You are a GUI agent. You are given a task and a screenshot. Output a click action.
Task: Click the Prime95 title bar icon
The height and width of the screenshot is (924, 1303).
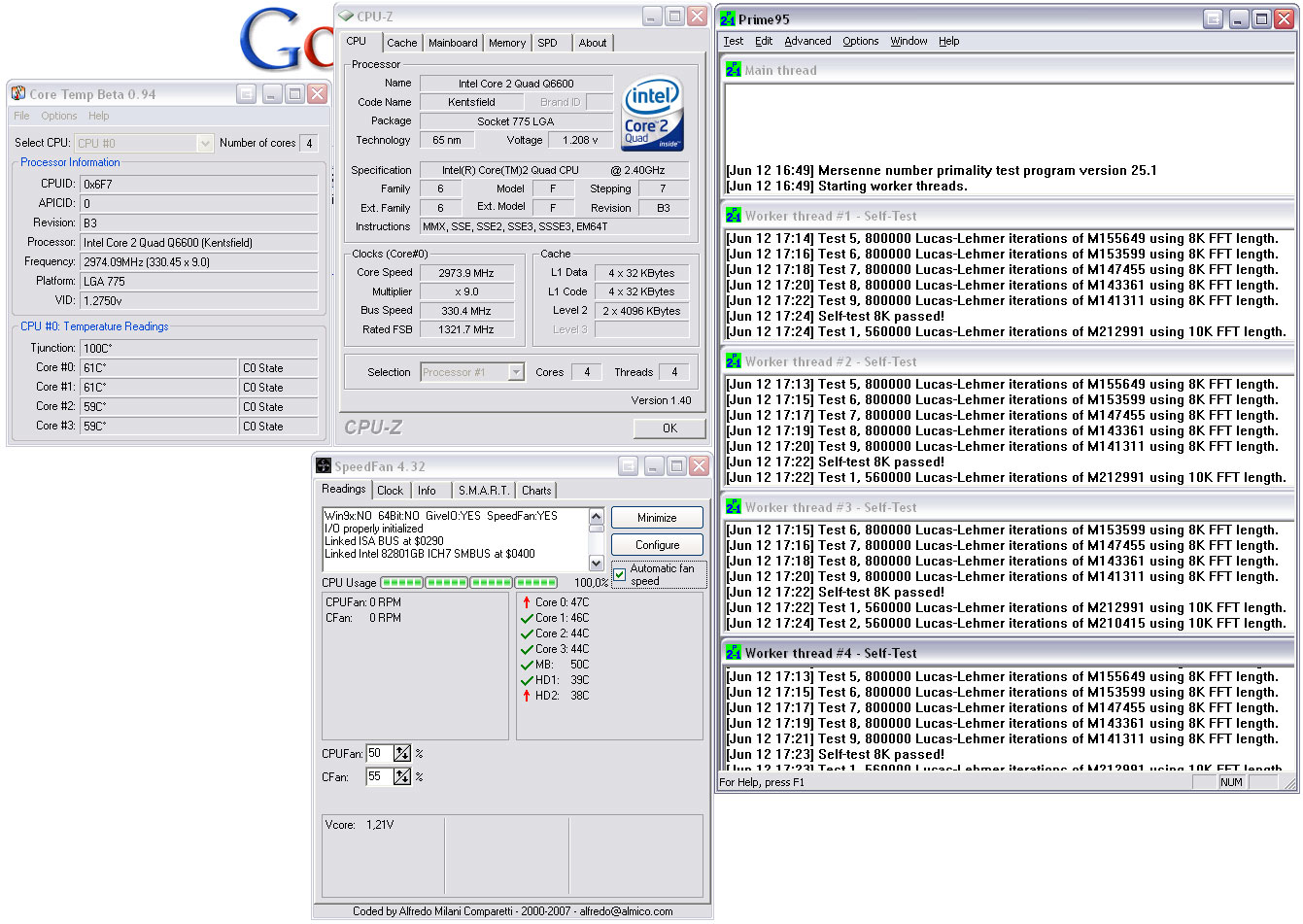tap(728, 18)
